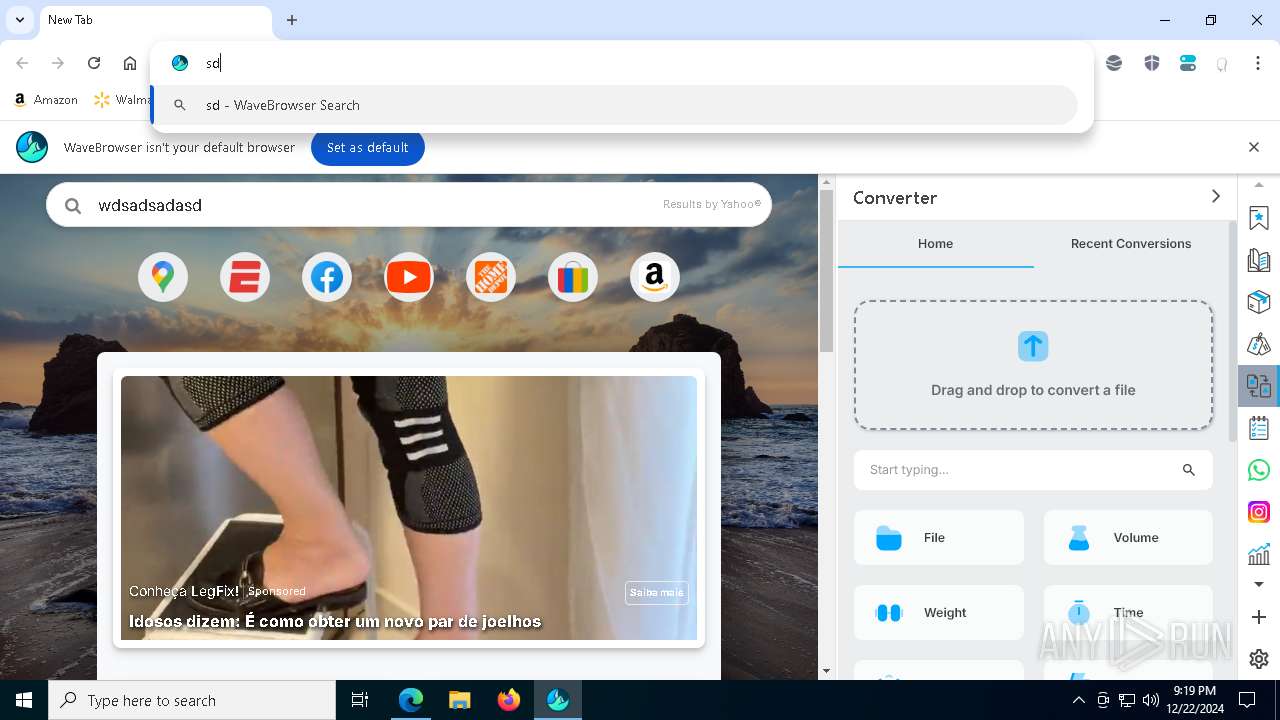
Task: Click the upload arrow in drop zone
Action: [1033, 346]
